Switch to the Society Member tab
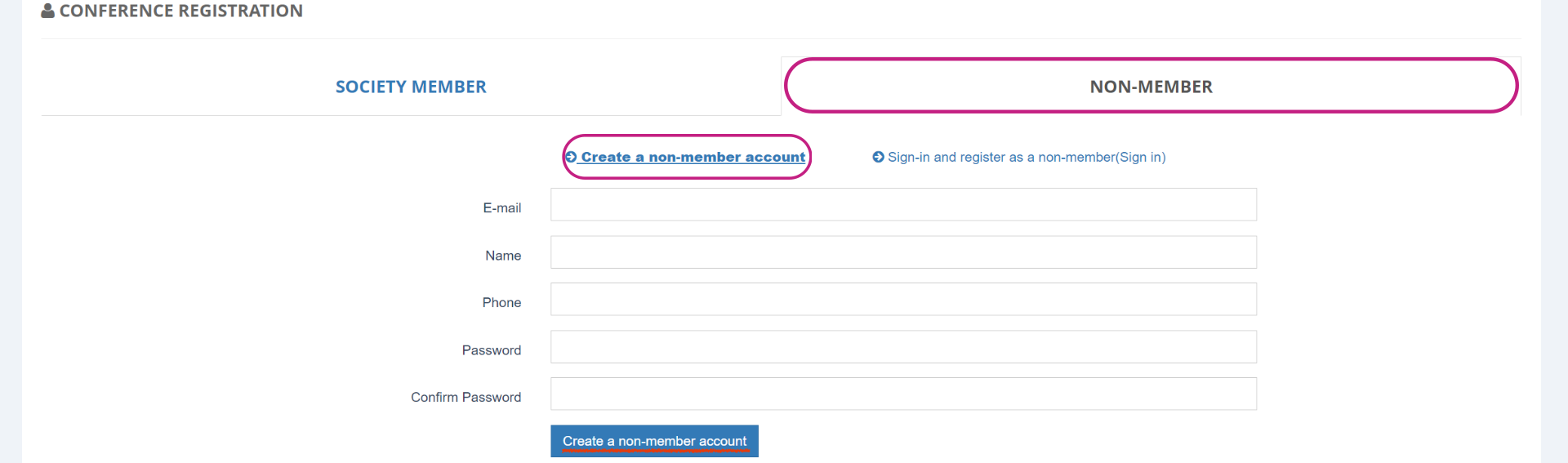Viewport: 1568px width, 463px height. [411, 87]
